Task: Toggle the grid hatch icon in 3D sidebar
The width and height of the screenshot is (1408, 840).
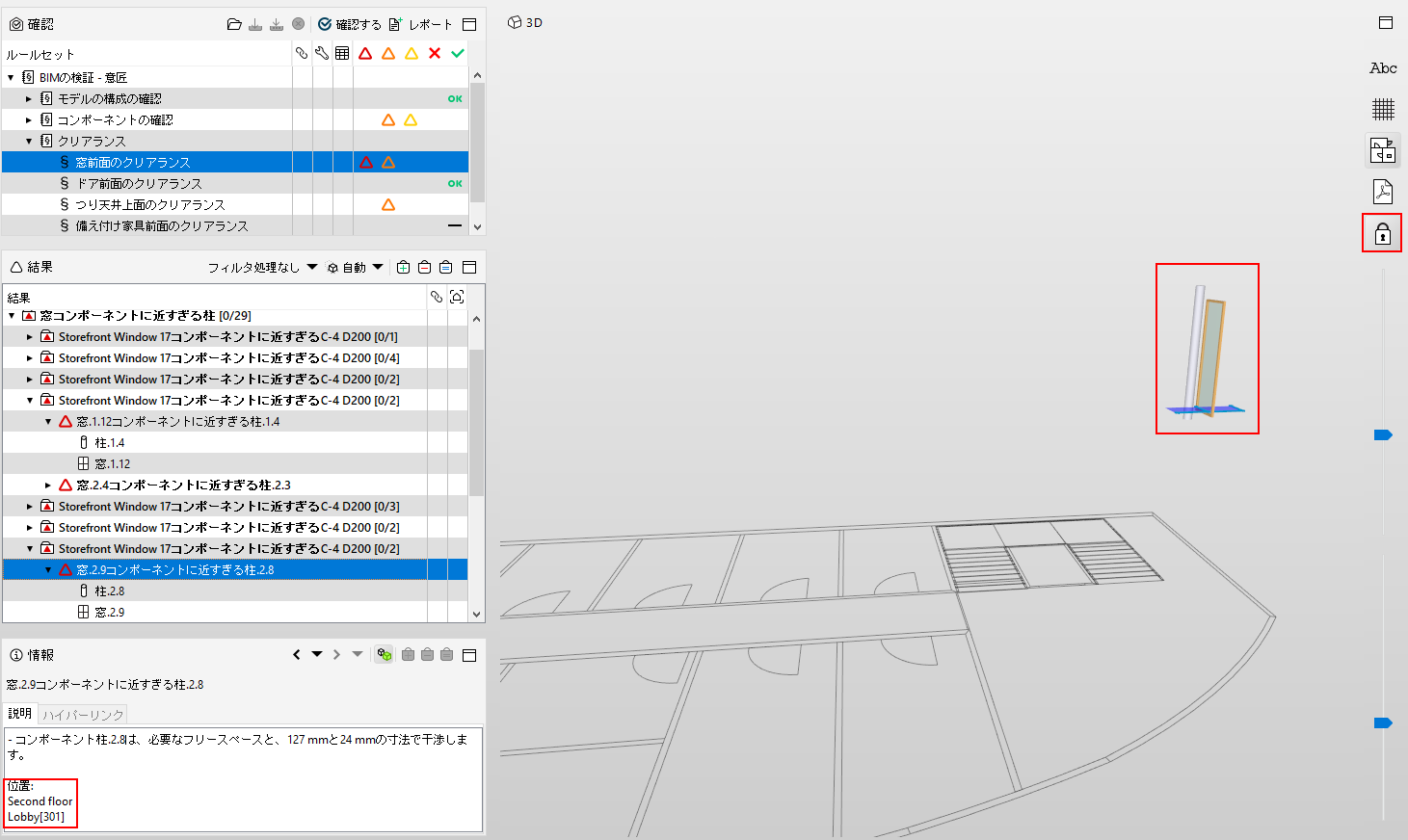Action: click(1383, 109)
